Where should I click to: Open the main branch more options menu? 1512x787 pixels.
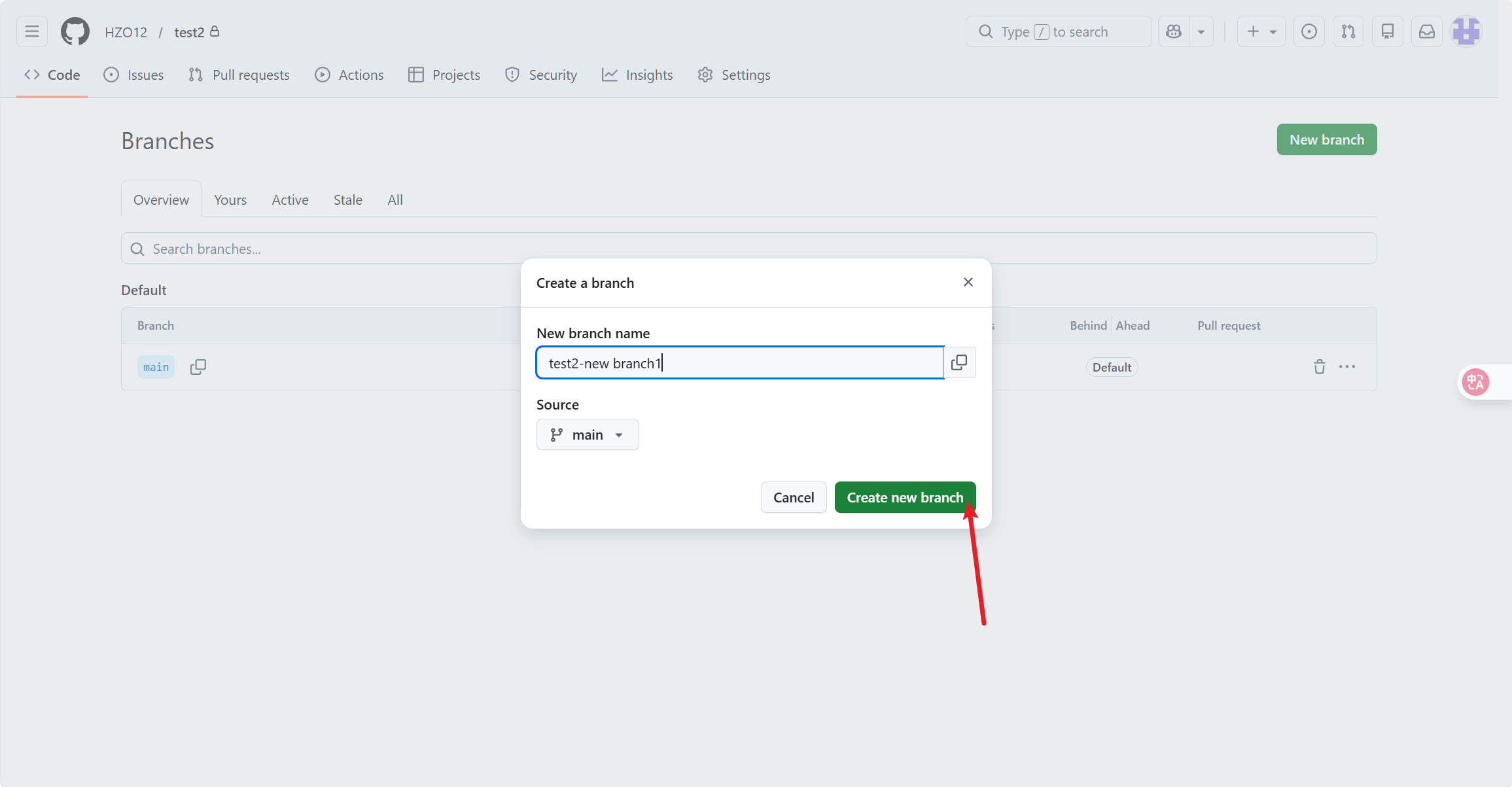point(1347,367)
